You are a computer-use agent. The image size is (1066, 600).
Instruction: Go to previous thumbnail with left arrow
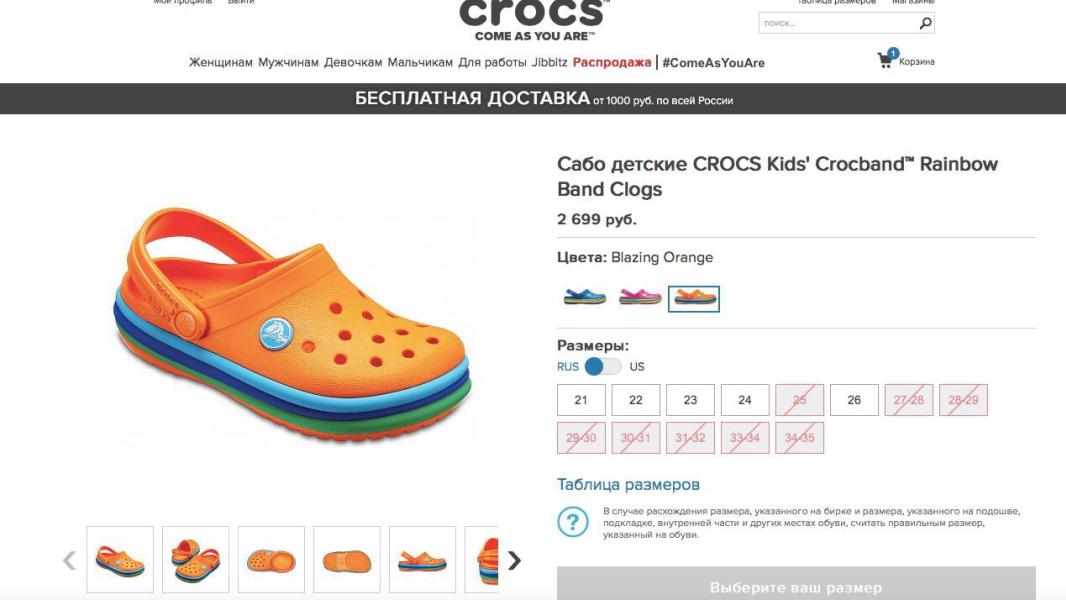tap(69, 560)
